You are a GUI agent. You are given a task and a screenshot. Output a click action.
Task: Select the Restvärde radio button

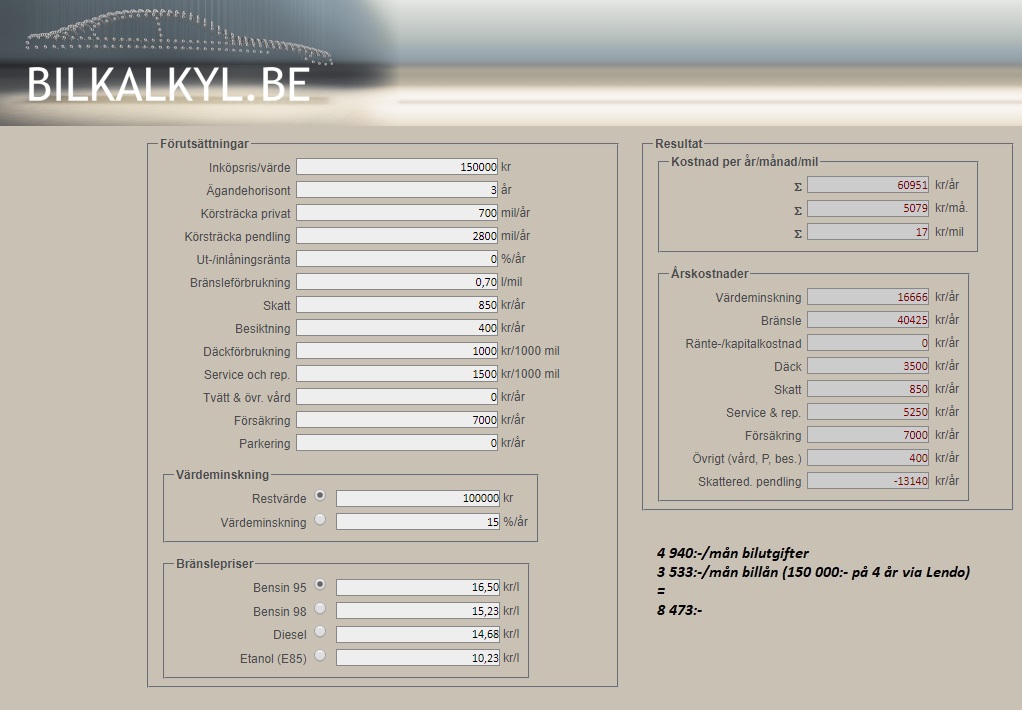(x=320, y=495)
